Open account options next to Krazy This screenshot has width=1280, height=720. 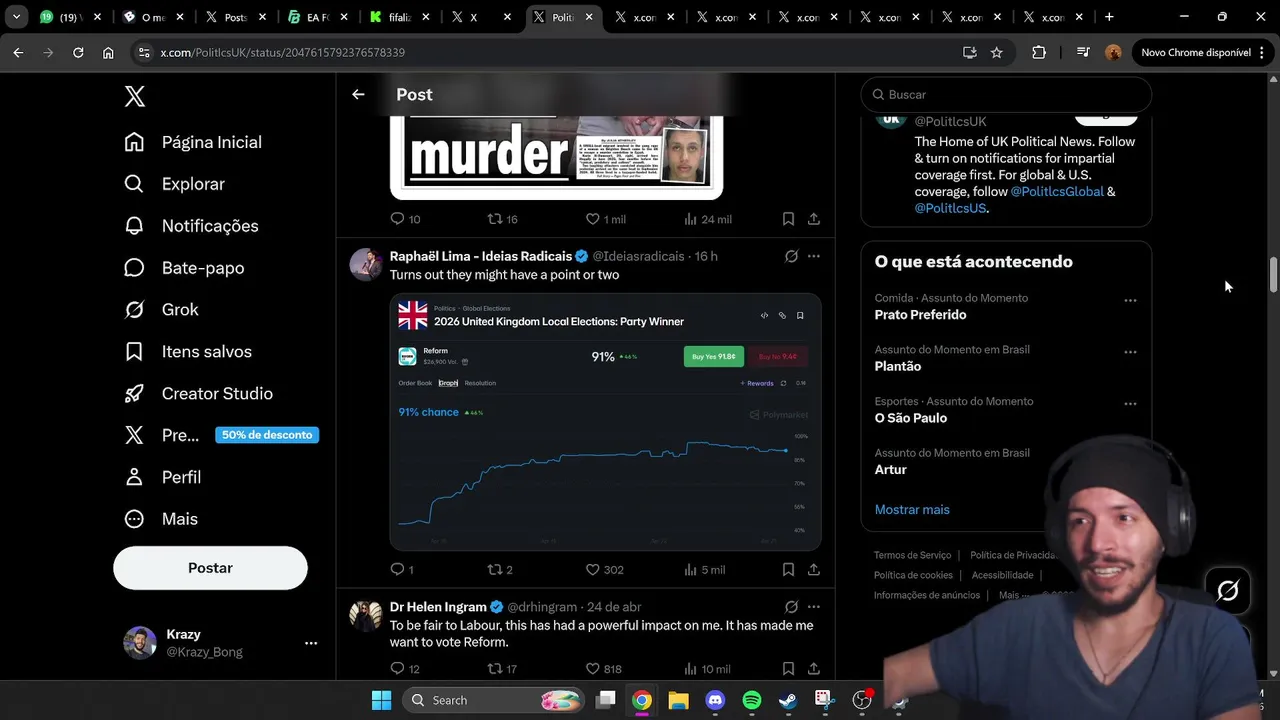[311, 643]
